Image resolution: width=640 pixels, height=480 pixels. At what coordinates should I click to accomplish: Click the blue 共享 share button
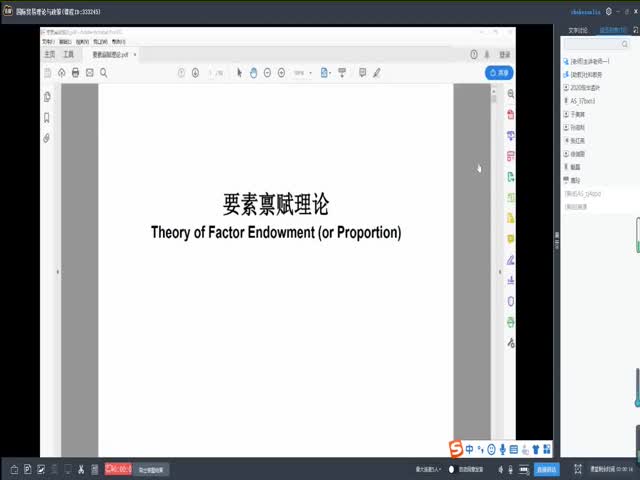pos(499,73)
